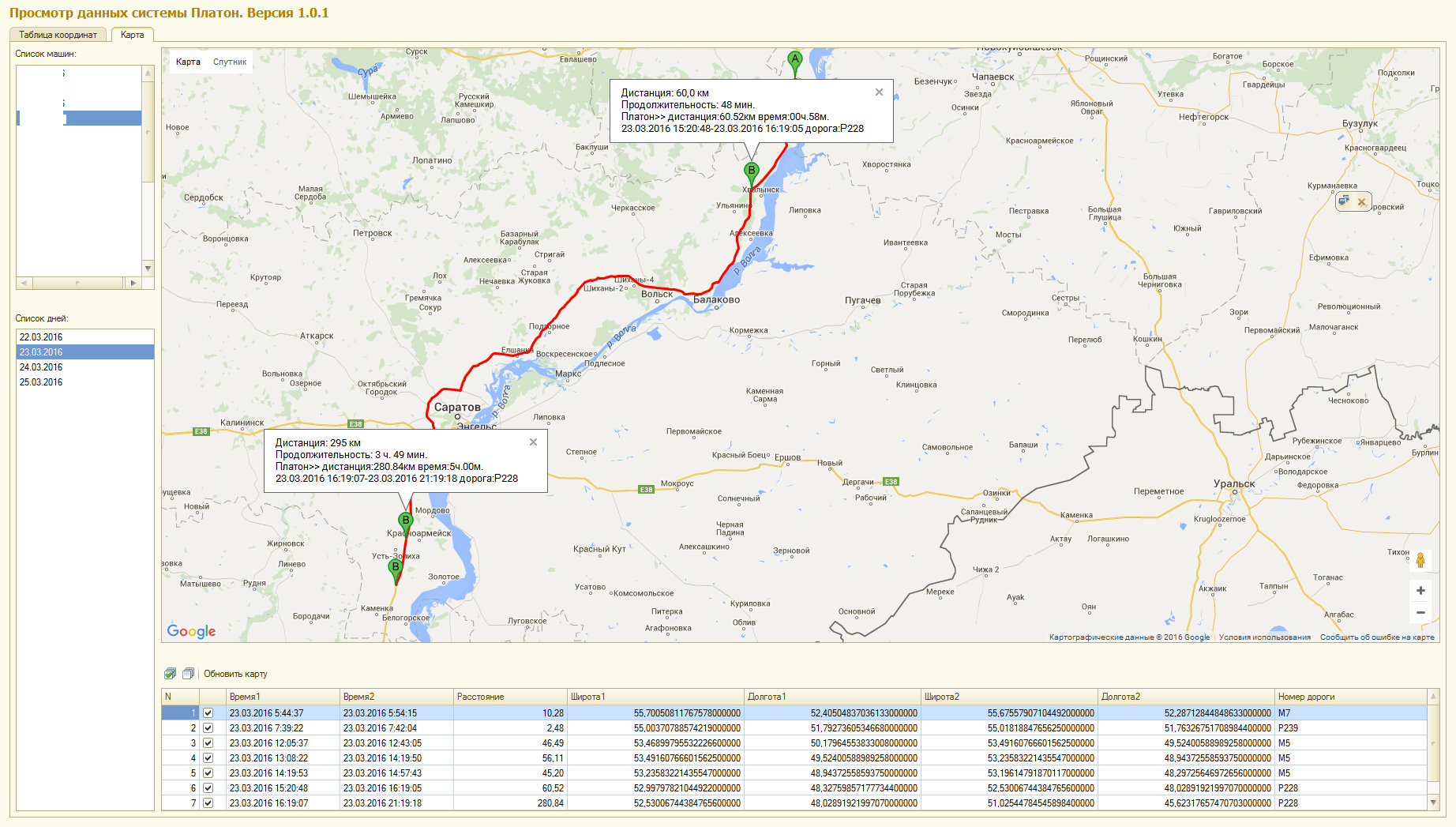1456x827 pixels.
Task: Zoom in the map with plus button
Action: pos(1420,590)
